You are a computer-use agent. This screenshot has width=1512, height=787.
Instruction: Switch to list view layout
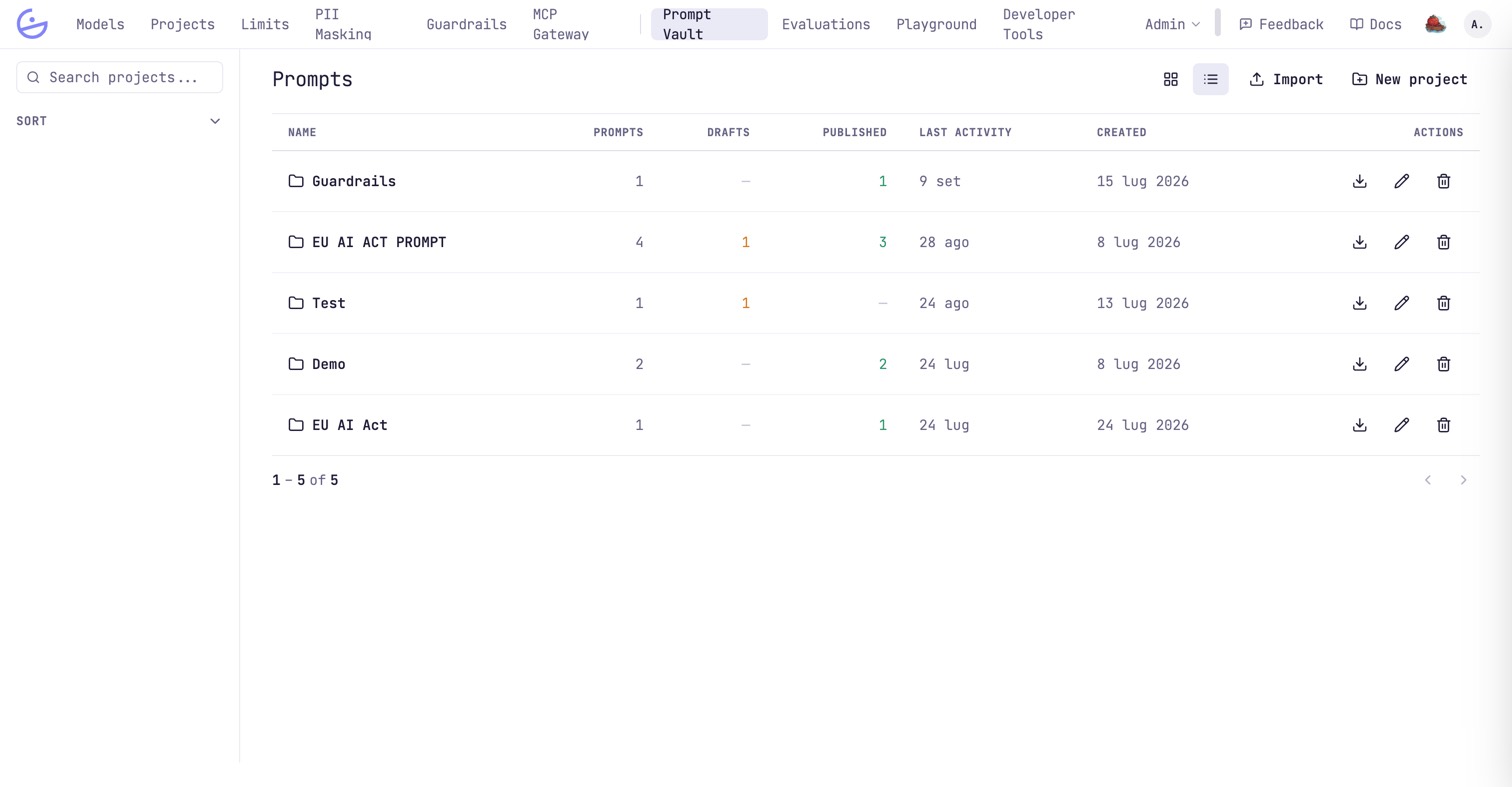point(1210,79)
